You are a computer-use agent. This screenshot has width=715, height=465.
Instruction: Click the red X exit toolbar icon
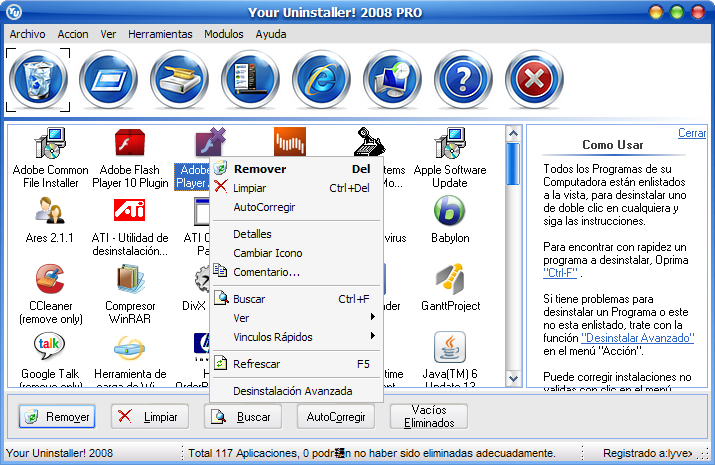pos(533,79)
